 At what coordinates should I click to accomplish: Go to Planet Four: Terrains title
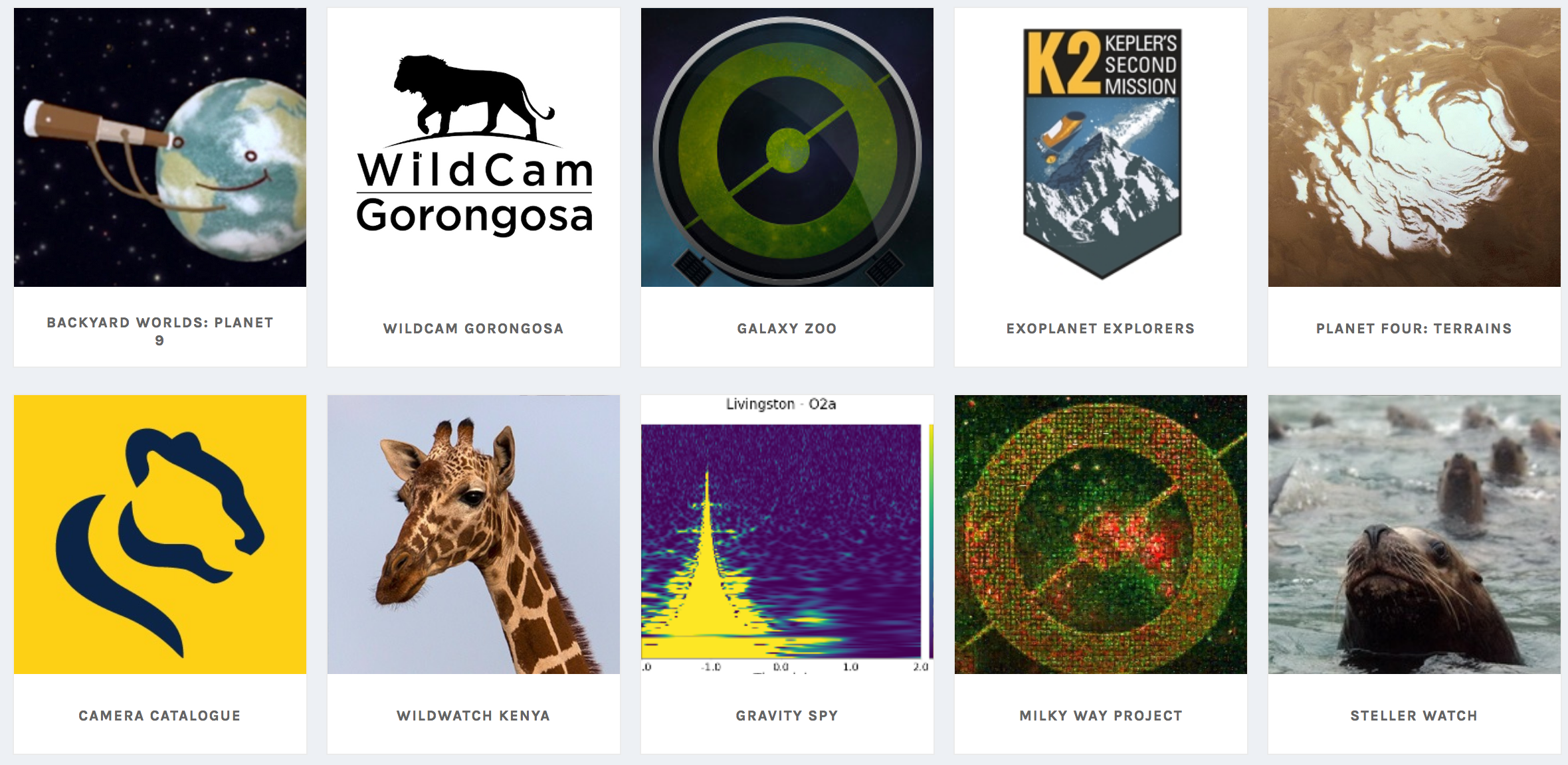[x=1415, y=329]
